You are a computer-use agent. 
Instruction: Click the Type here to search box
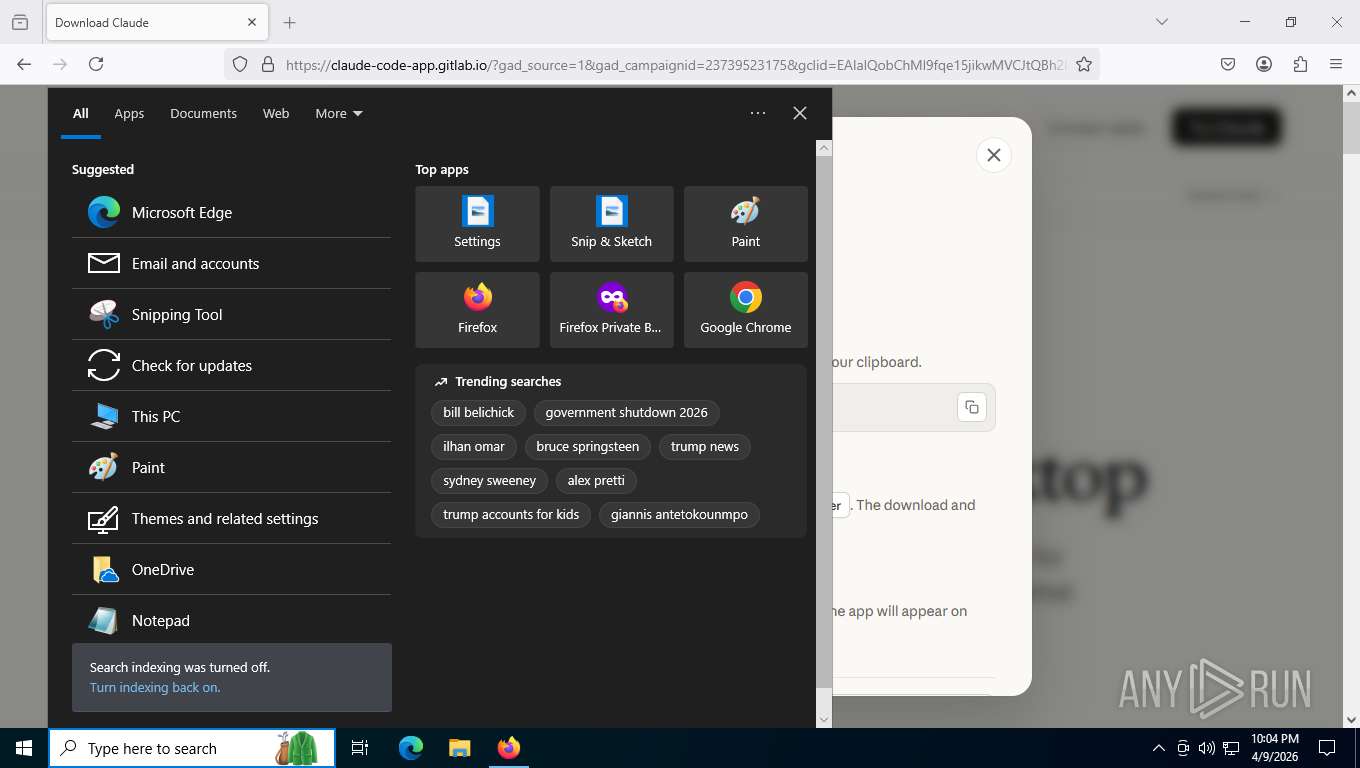click(192, 748)
